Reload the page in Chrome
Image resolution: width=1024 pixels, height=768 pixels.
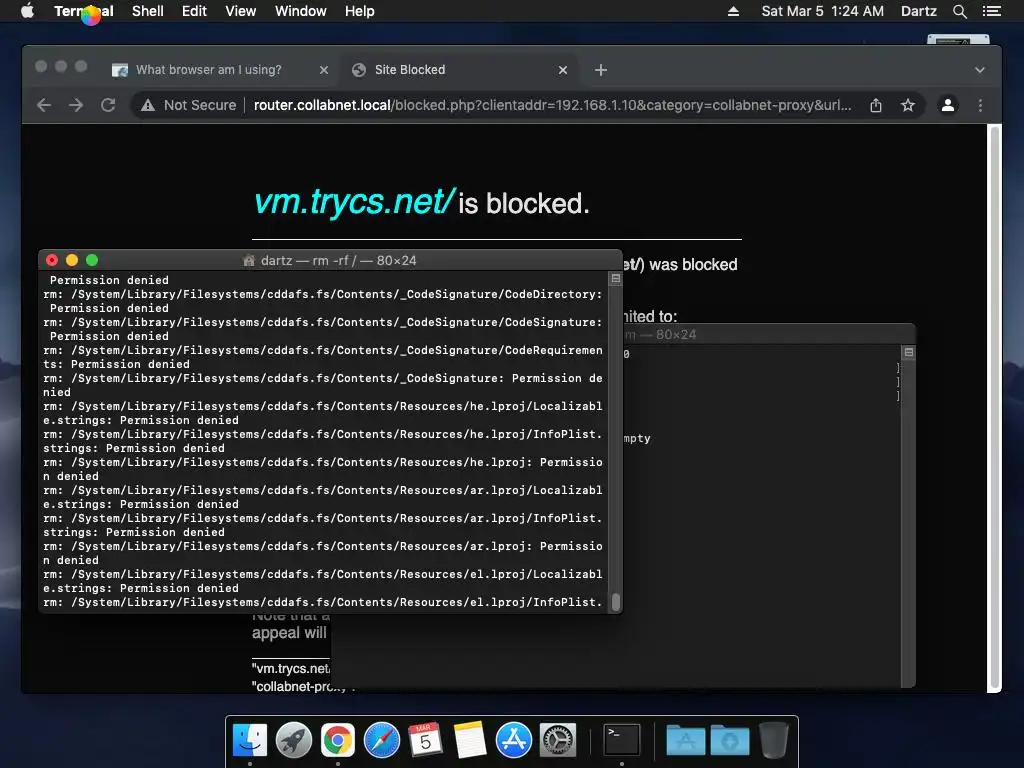[108, 105]
